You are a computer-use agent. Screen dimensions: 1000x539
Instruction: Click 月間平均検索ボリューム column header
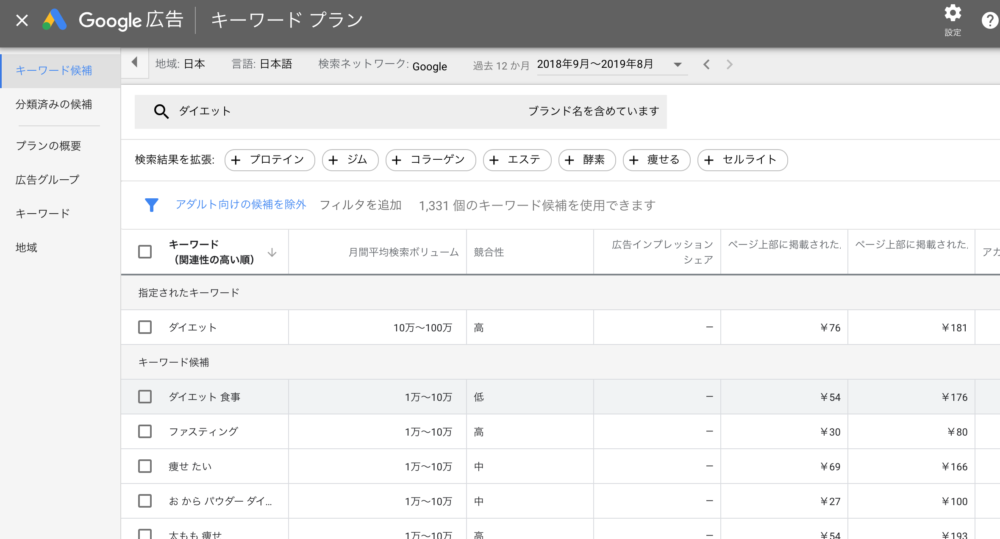tap(403, 253)
